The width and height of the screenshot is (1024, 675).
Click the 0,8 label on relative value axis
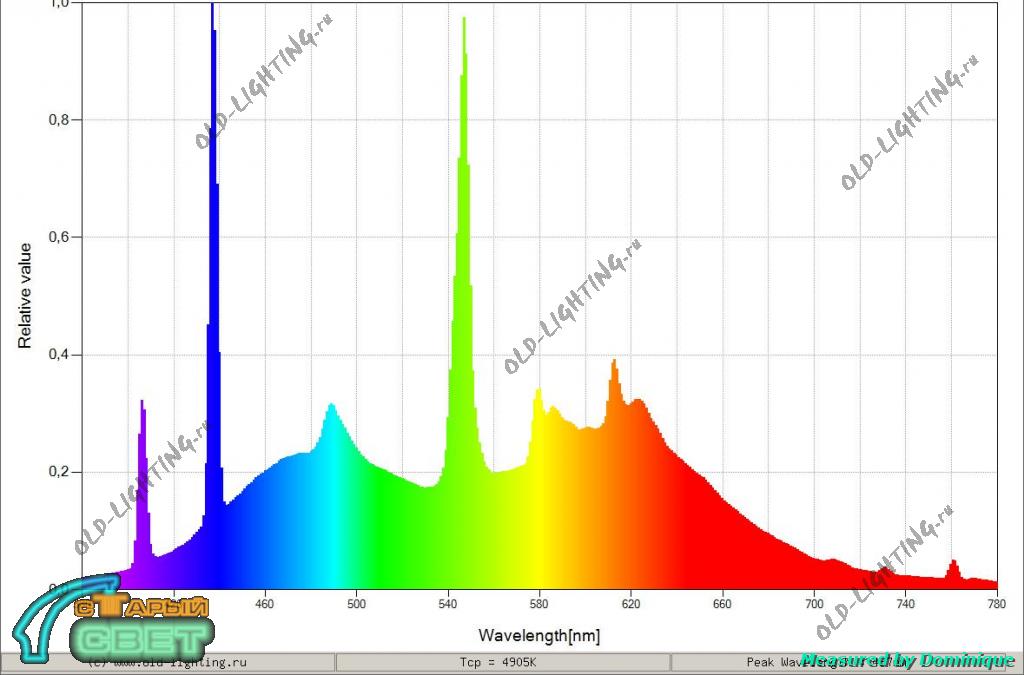(x=59, y=119)
